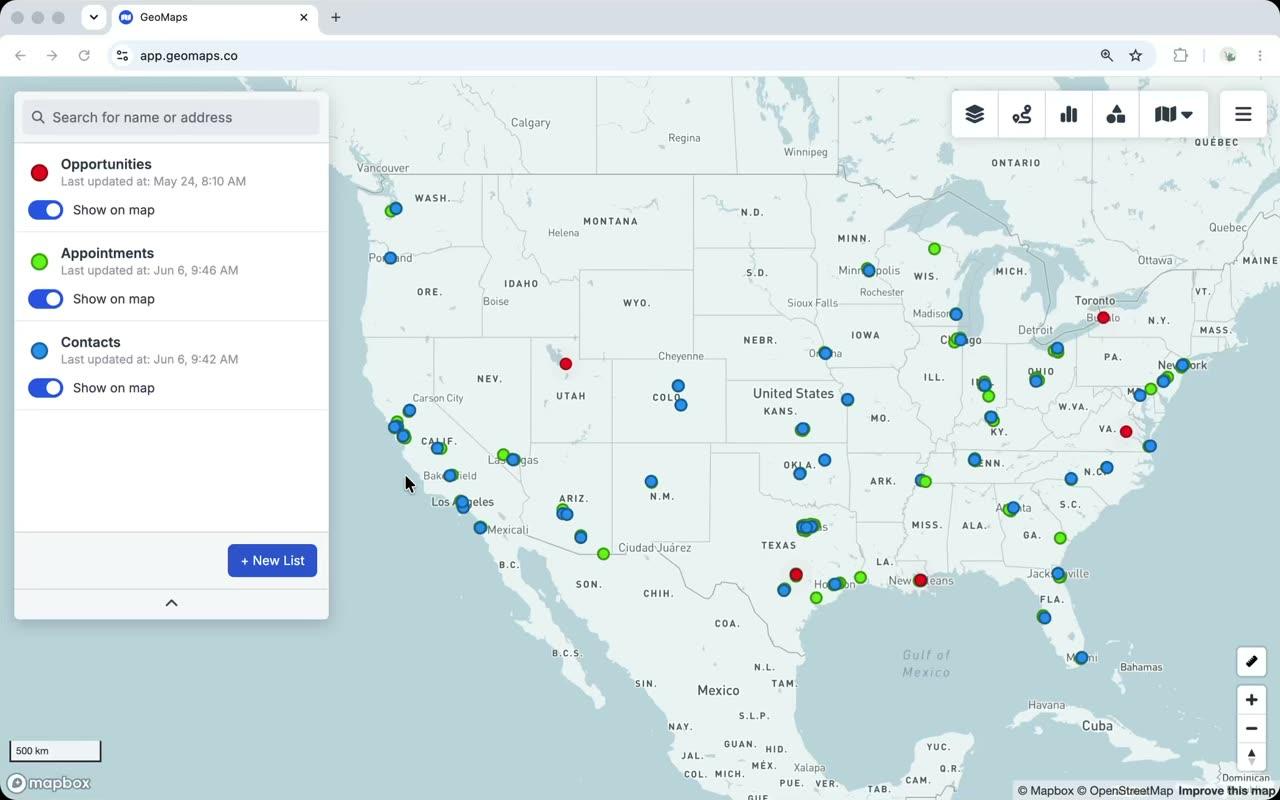Reload the GeoMaps page
Image resolution: width=1280 pixels, height=800 pixels.
[84, 56]
